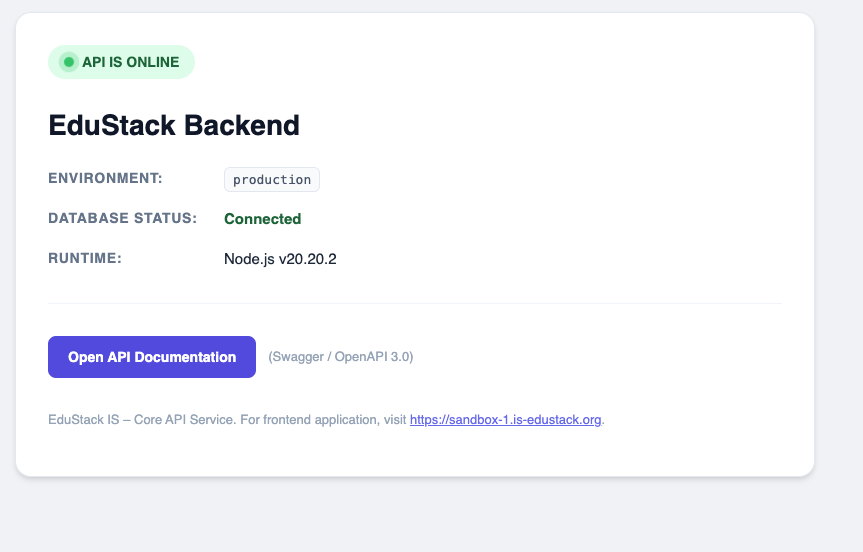Image resolution: width=863 pixels, height=552 pixels.
Task: Click the Node.js v20.20.2 runtime value
Action: pyautogui.click(x=280, y=259)
